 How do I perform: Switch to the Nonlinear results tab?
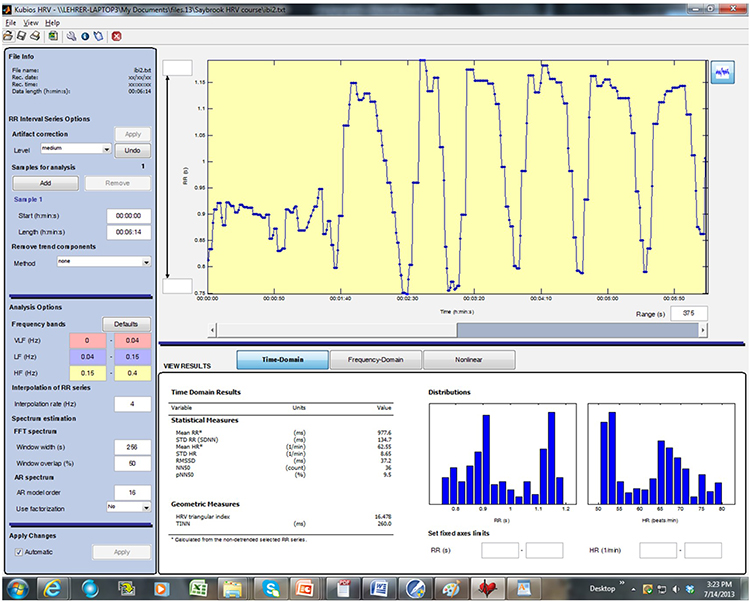462,359
